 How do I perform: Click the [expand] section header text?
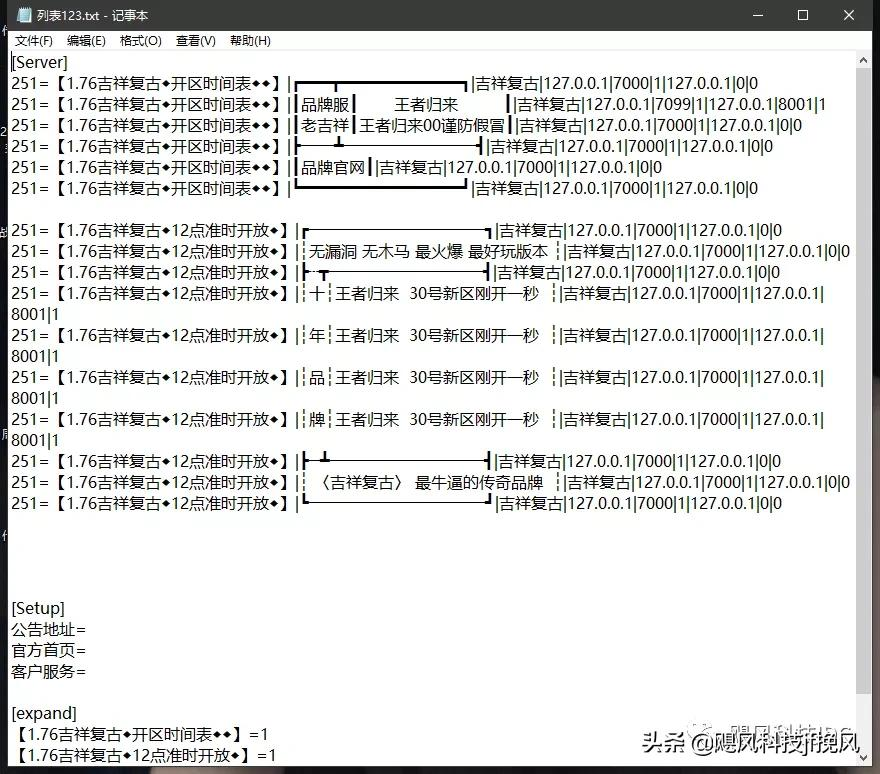(x=44, y=713)
